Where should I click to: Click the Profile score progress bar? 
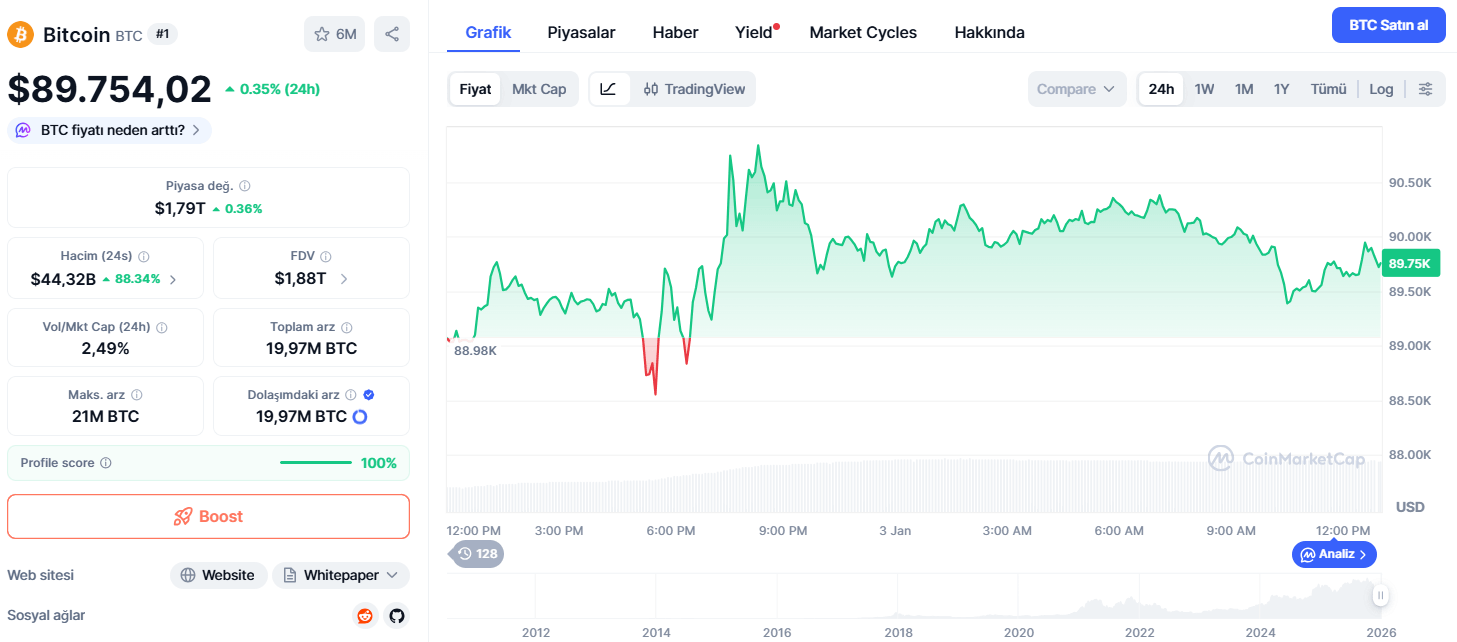(316, 463)
